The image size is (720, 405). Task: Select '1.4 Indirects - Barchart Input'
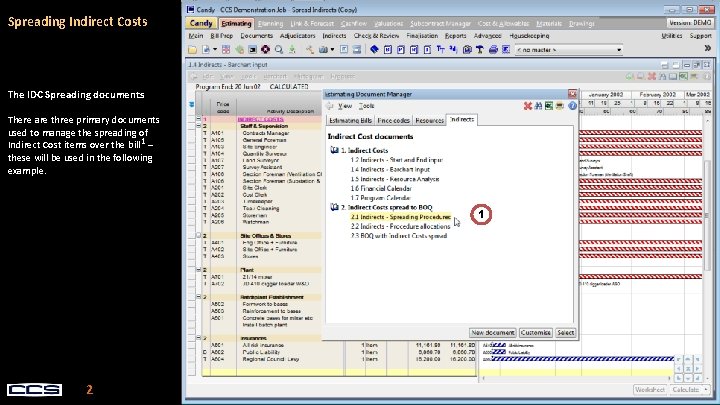pos(390,169)
